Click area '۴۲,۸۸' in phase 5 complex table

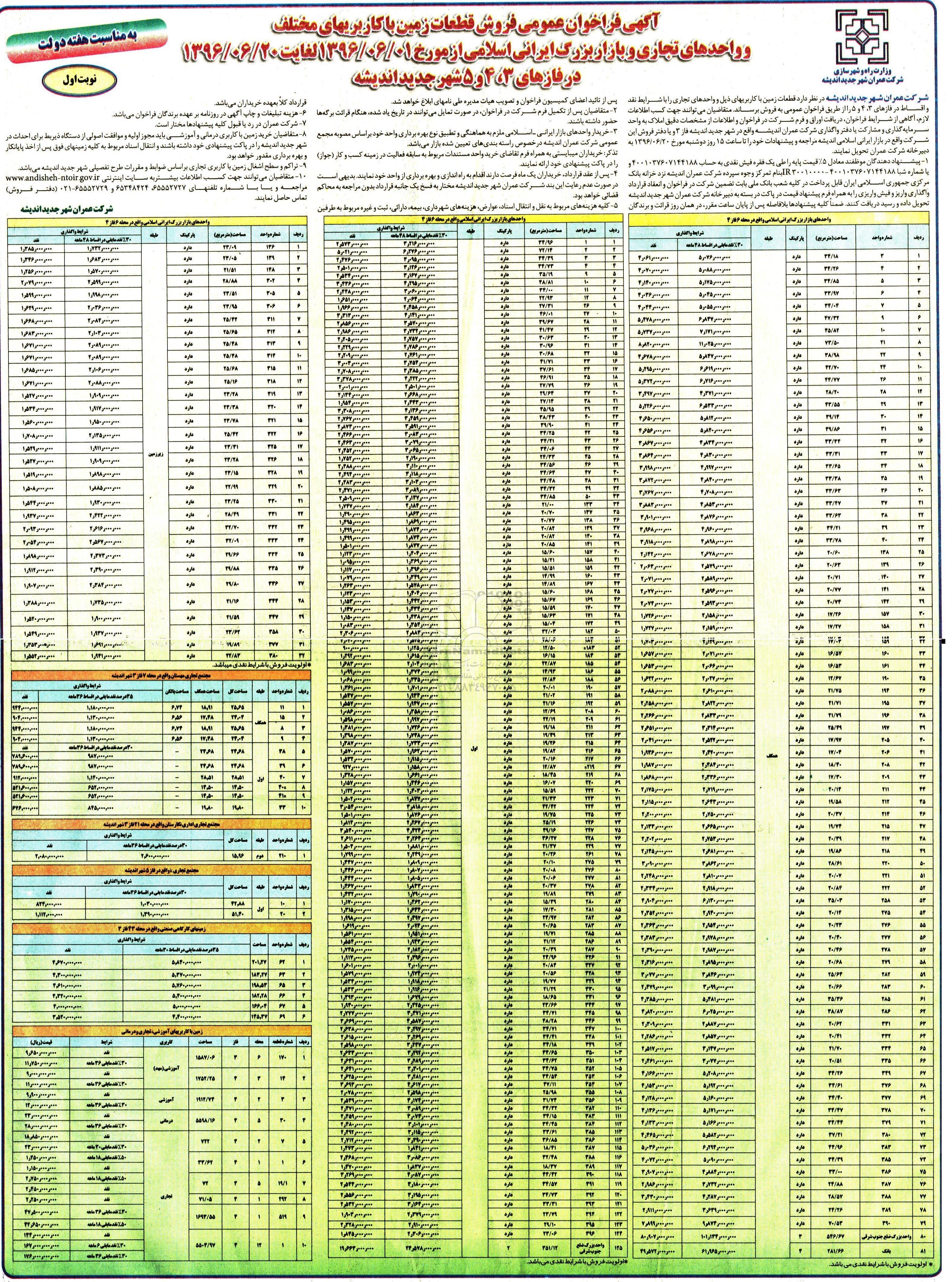pyautogui.click(x=237, y=905)
